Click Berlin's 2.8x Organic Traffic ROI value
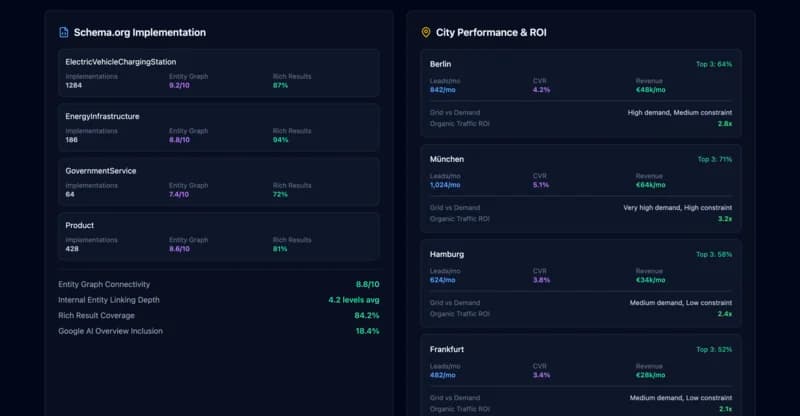The width and height of the screenshot is (800, 416). click(x=724, y=124)
